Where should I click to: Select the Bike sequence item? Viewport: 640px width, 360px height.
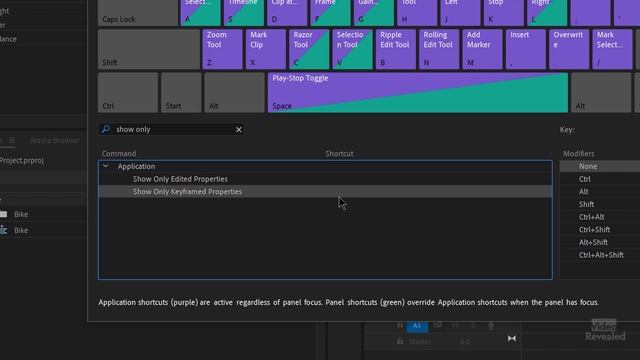click(x=21, y=230)
